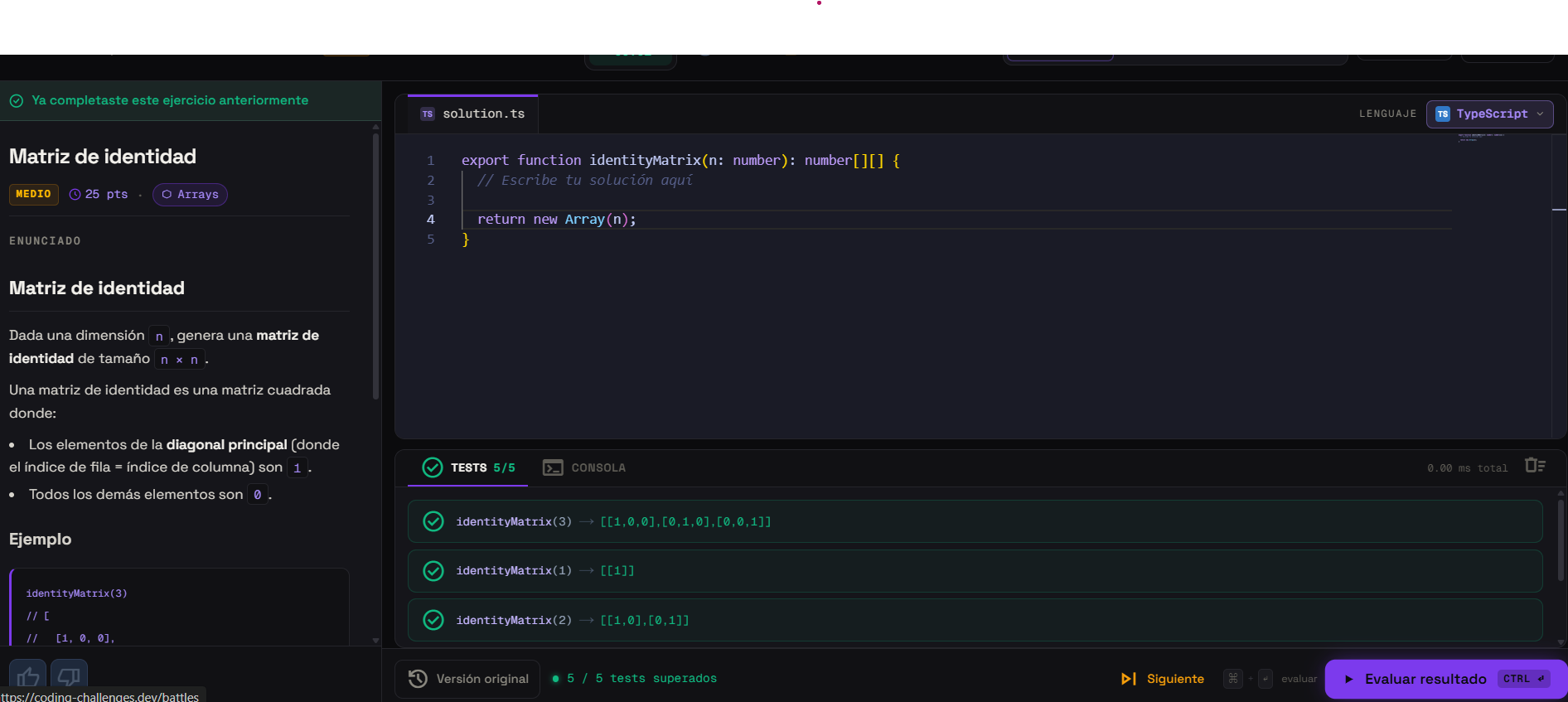Image resolution: width=1568 pixels, height=702 pixels.
Task: Click the function signature line identityMatrix
Action: [x=680, y=160]
